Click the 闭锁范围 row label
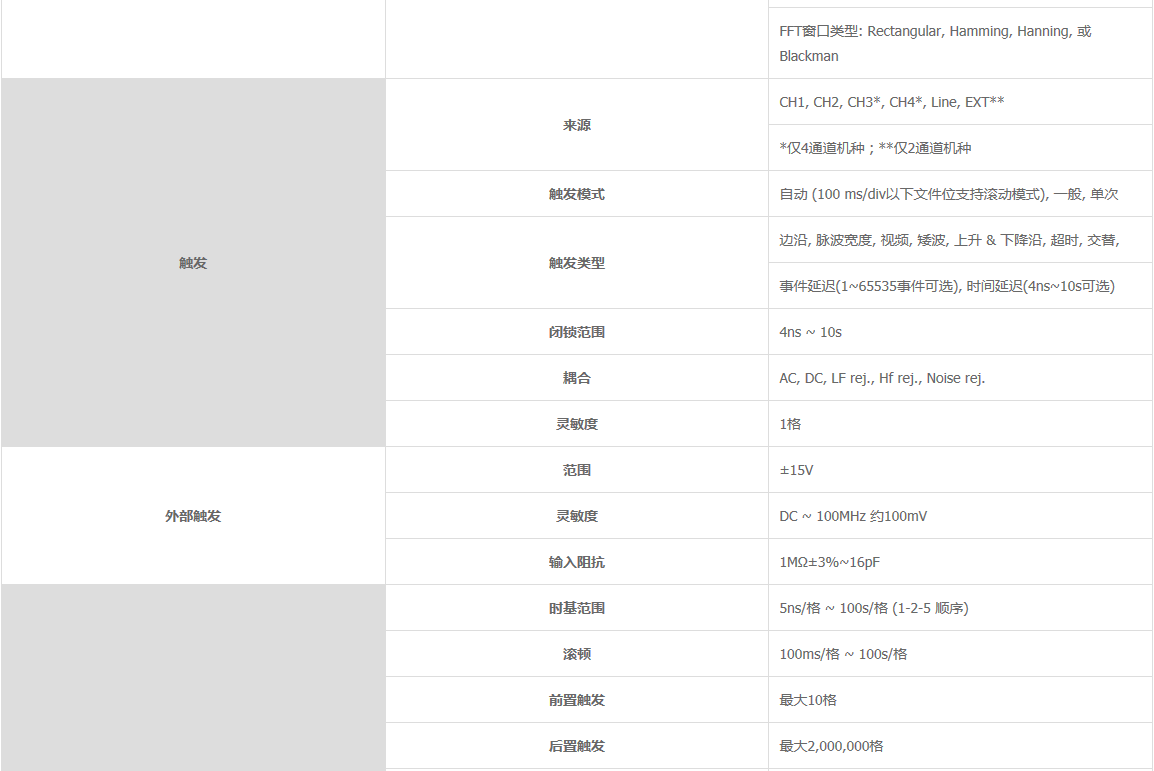Screen dimensions: 1154x771 click(576, 332)
